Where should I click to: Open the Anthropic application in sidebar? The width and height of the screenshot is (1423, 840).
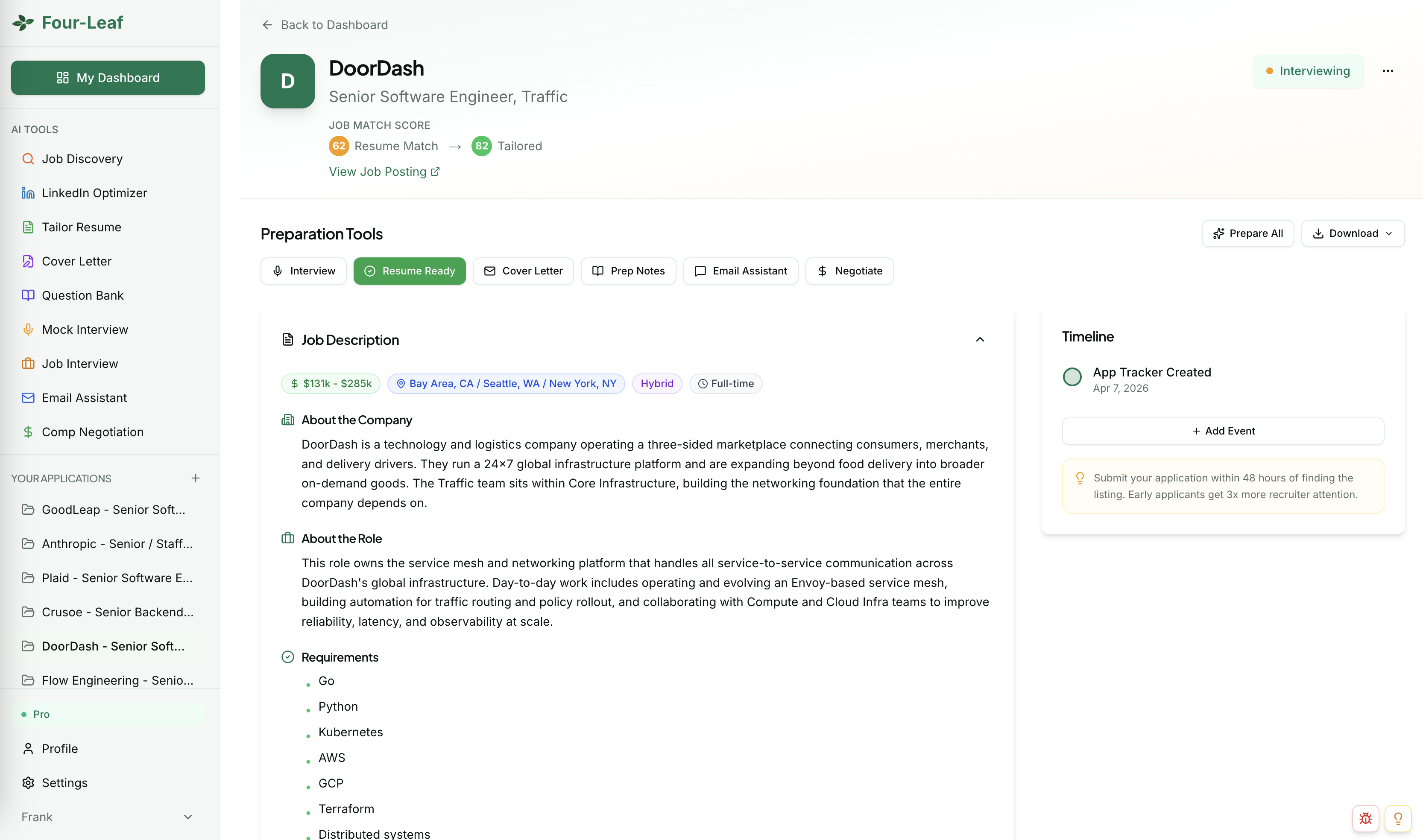(108, 544)
